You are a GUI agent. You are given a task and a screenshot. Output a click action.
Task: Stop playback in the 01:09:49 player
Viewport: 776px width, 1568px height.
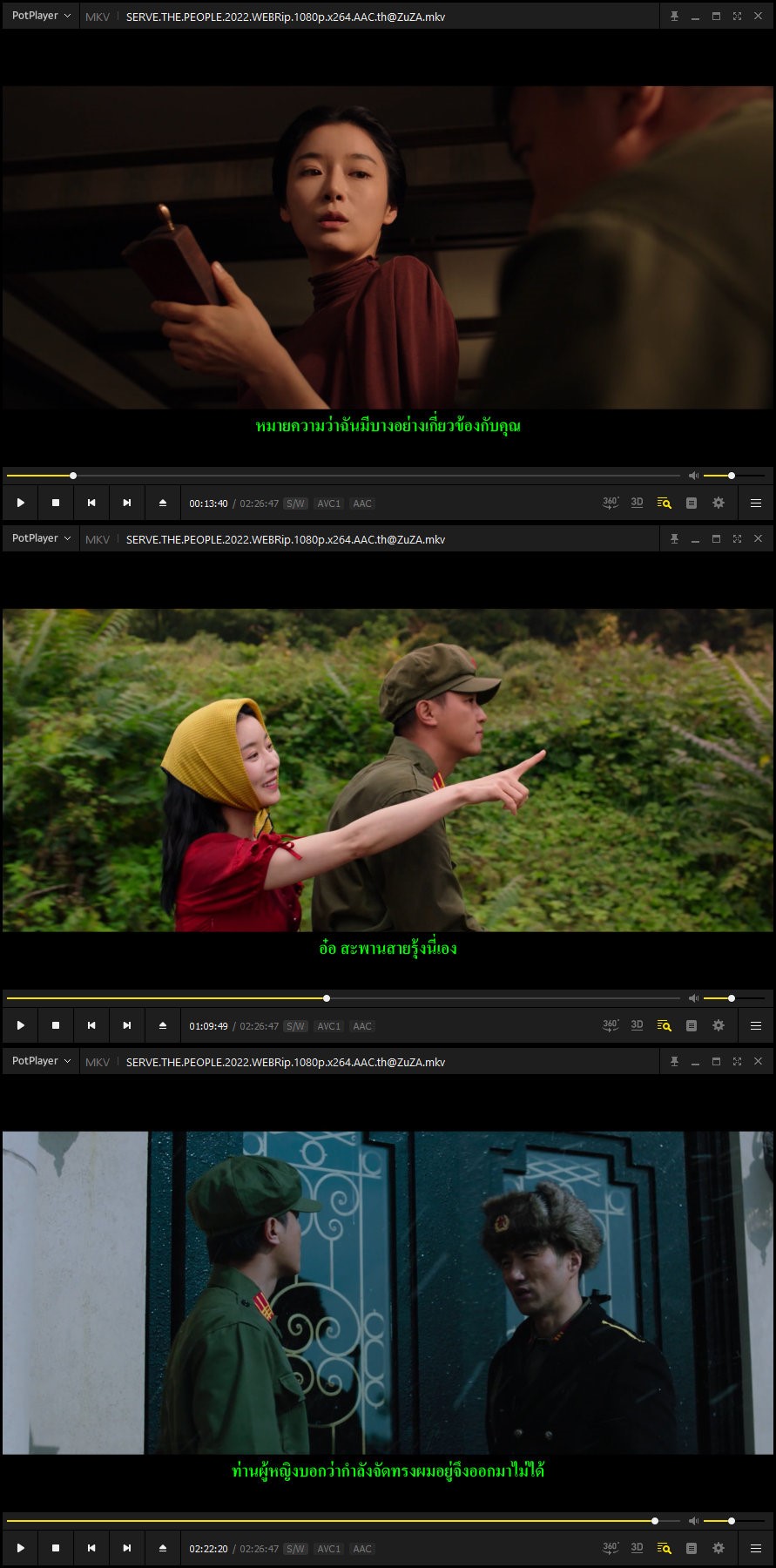56,1025
